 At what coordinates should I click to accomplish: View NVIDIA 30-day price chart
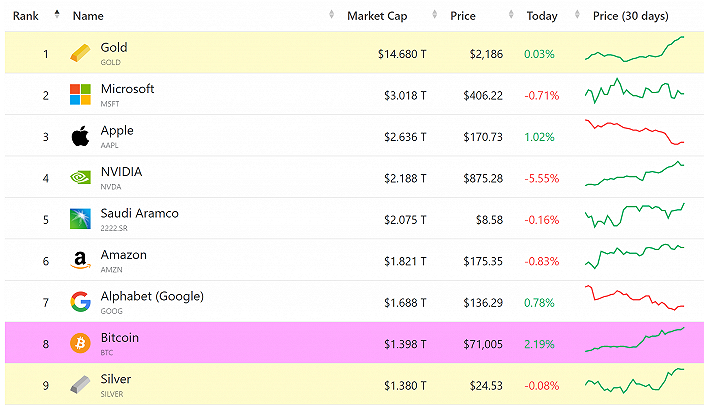[x=634, y=177]
